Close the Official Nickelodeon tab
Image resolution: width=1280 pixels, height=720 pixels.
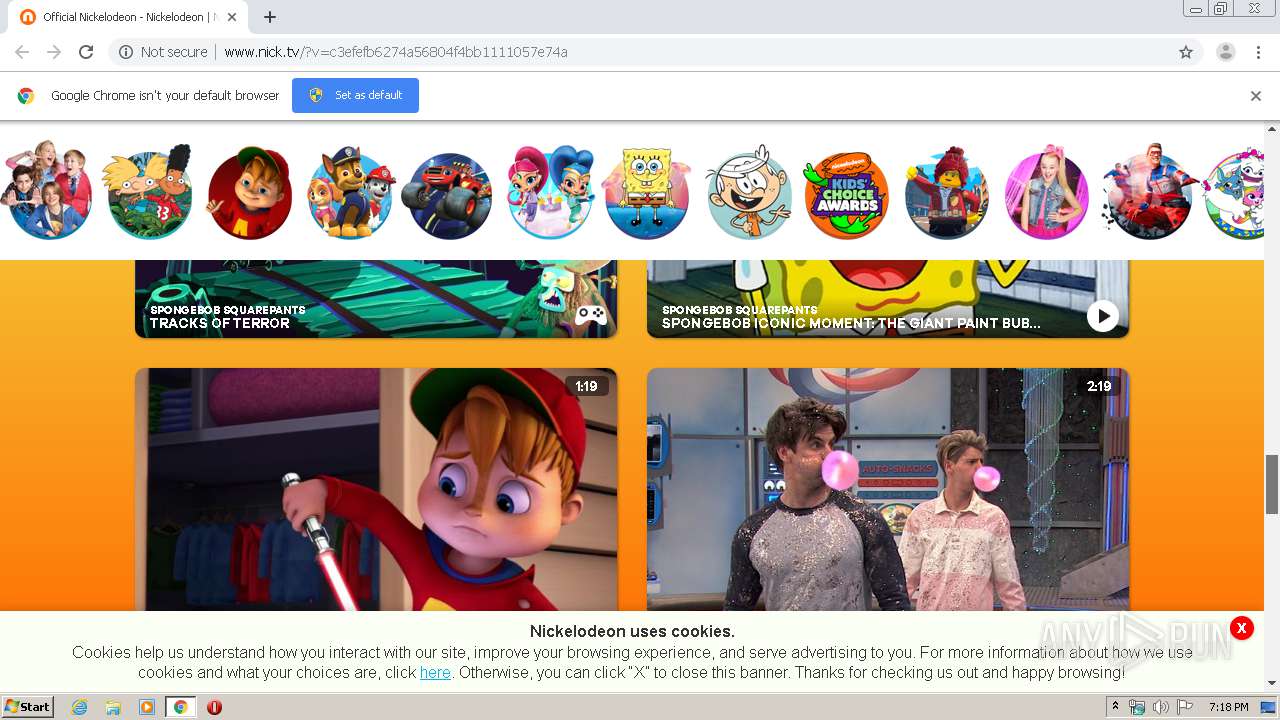click(232, 17)
